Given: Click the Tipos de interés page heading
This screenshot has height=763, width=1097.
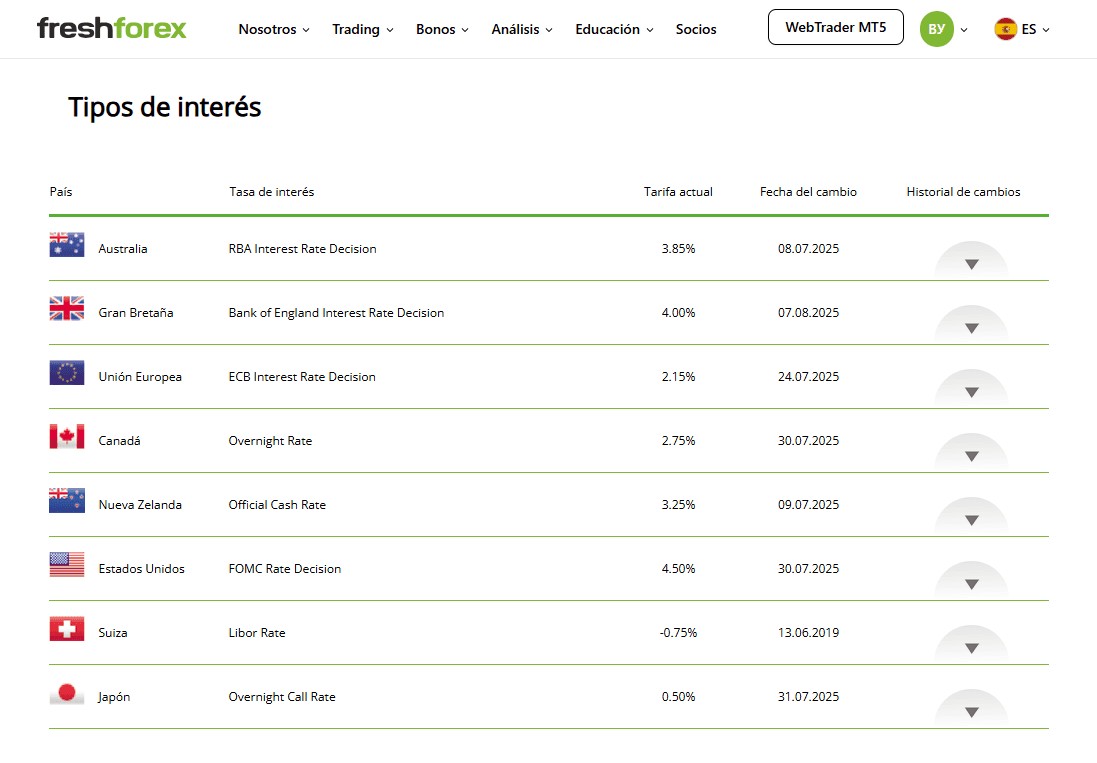Looking at the screenshot, I should [x=164, y=107].
